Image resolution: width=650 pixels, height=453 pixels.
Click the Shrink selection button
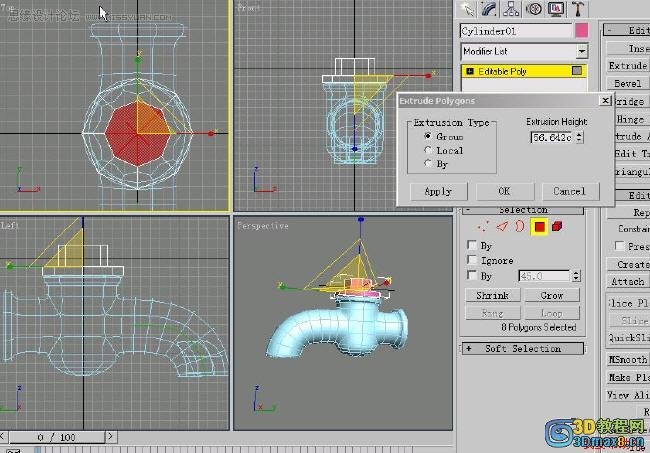(492, 296)
